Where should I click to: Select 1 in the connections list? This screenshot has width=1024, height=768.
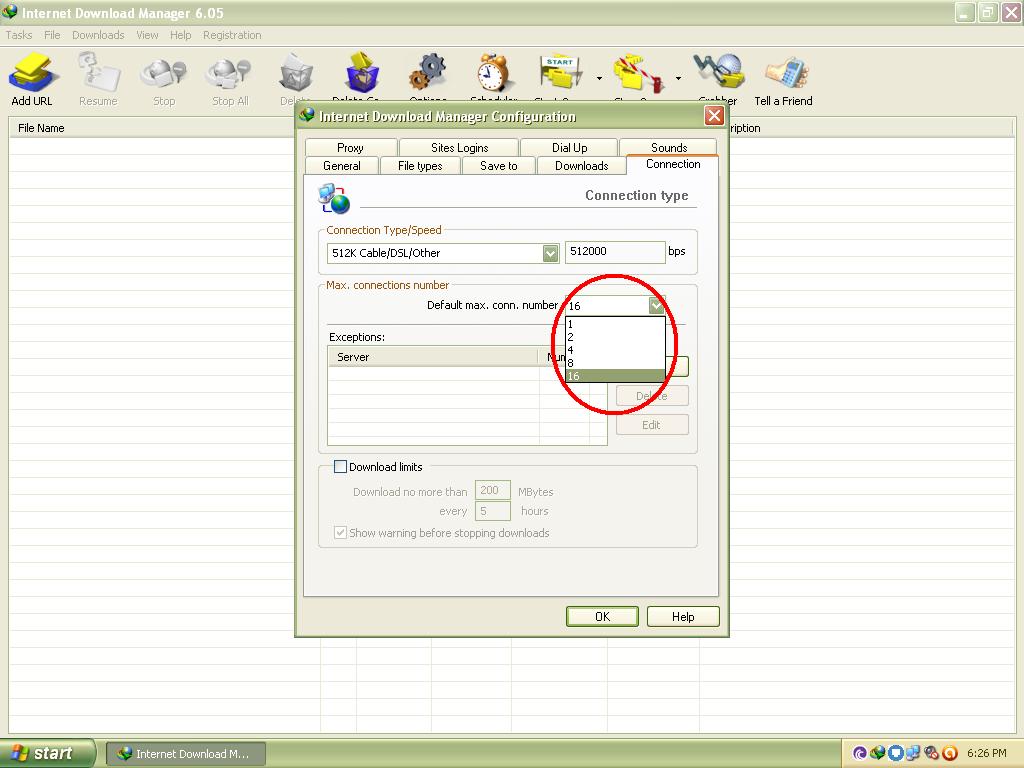(x=615, y=324)
